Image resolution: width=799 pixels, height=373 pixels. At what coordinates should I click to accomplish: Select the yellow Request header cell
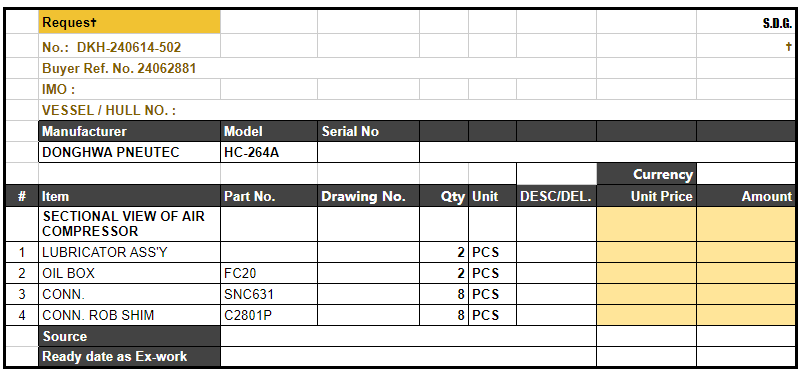[129, 22]
